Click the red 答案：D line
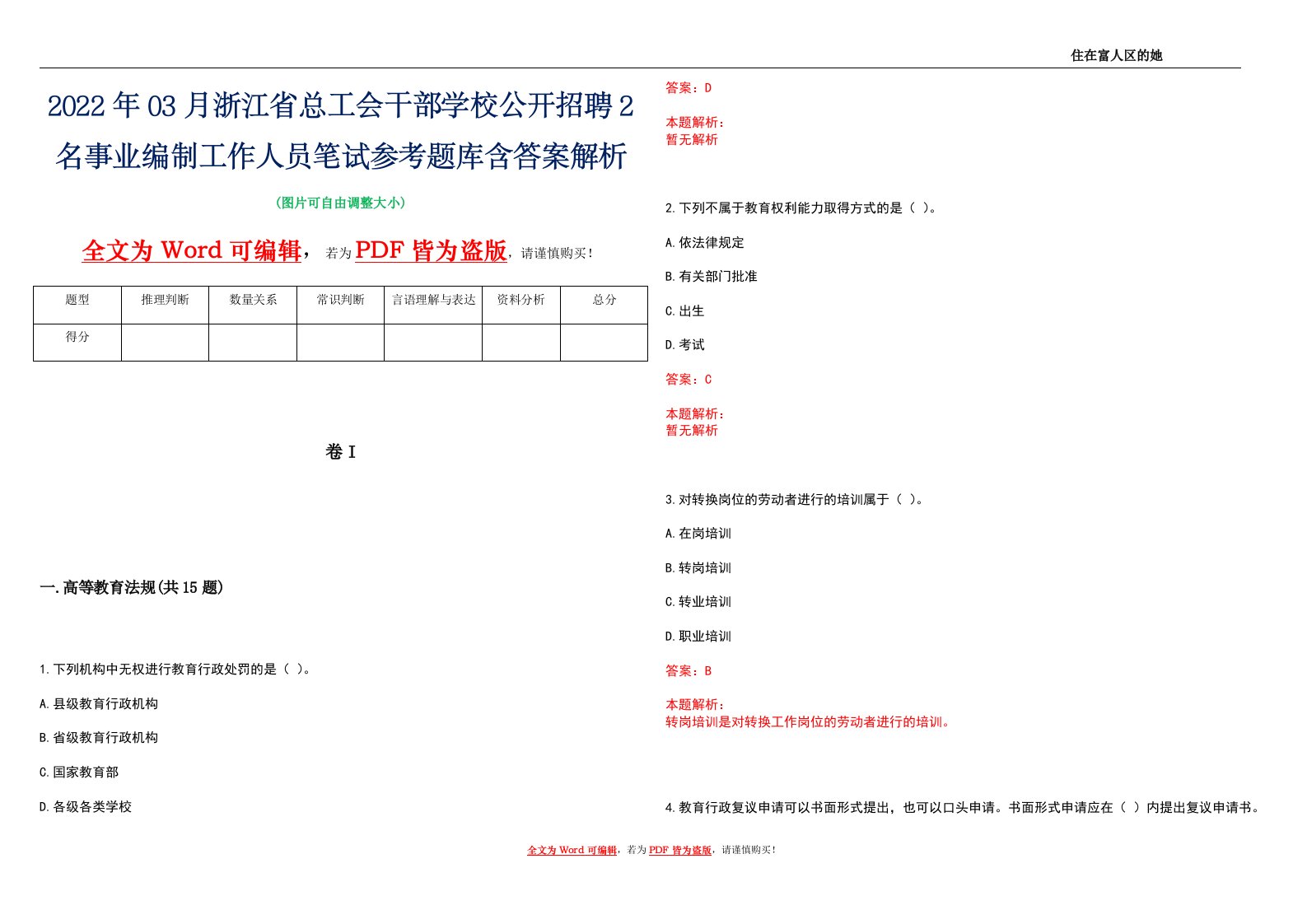This screenshot has width=1307, height=924. [689, 88]
